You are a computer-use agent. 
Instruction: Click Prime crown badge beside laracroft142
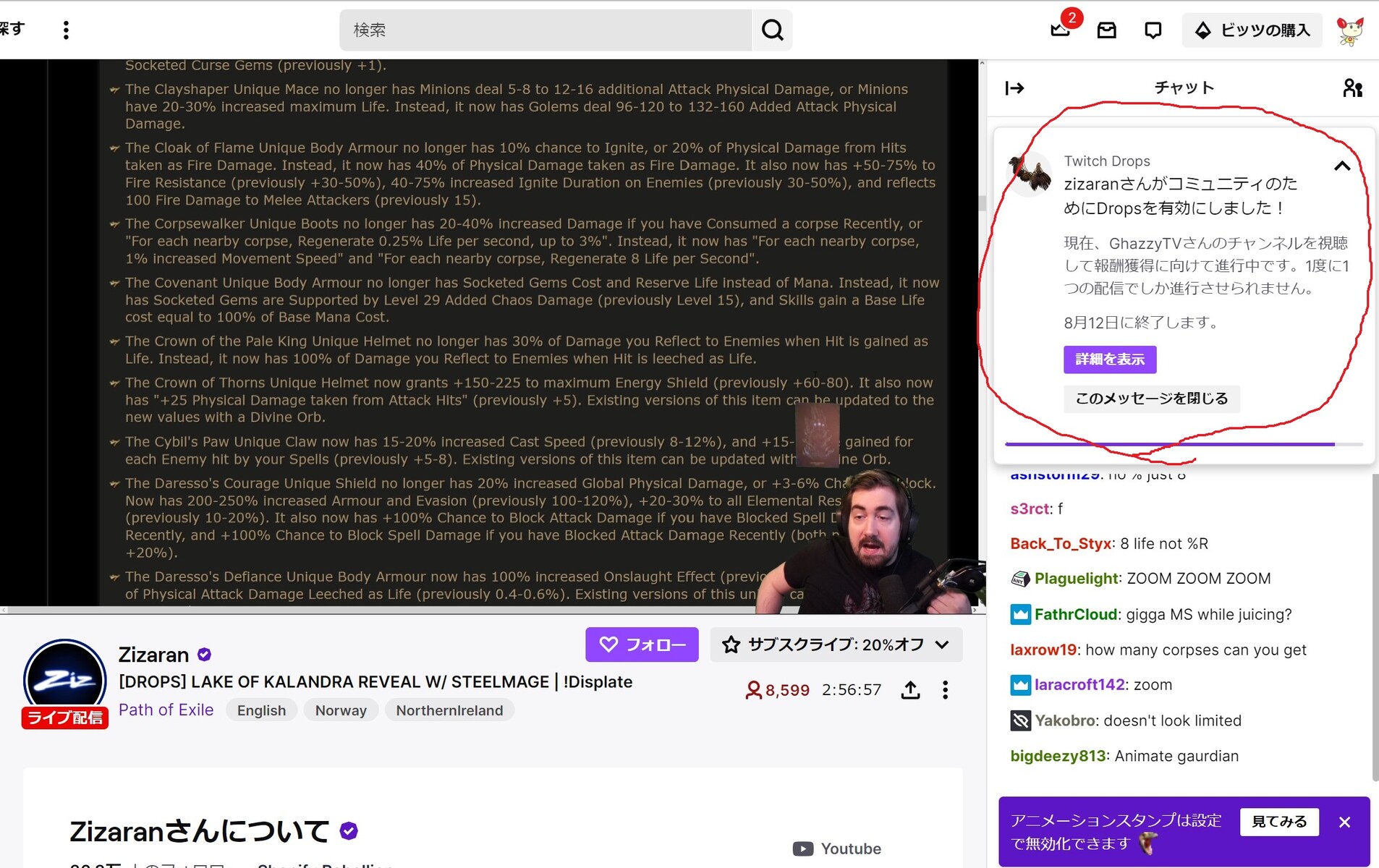[1020, 684]
